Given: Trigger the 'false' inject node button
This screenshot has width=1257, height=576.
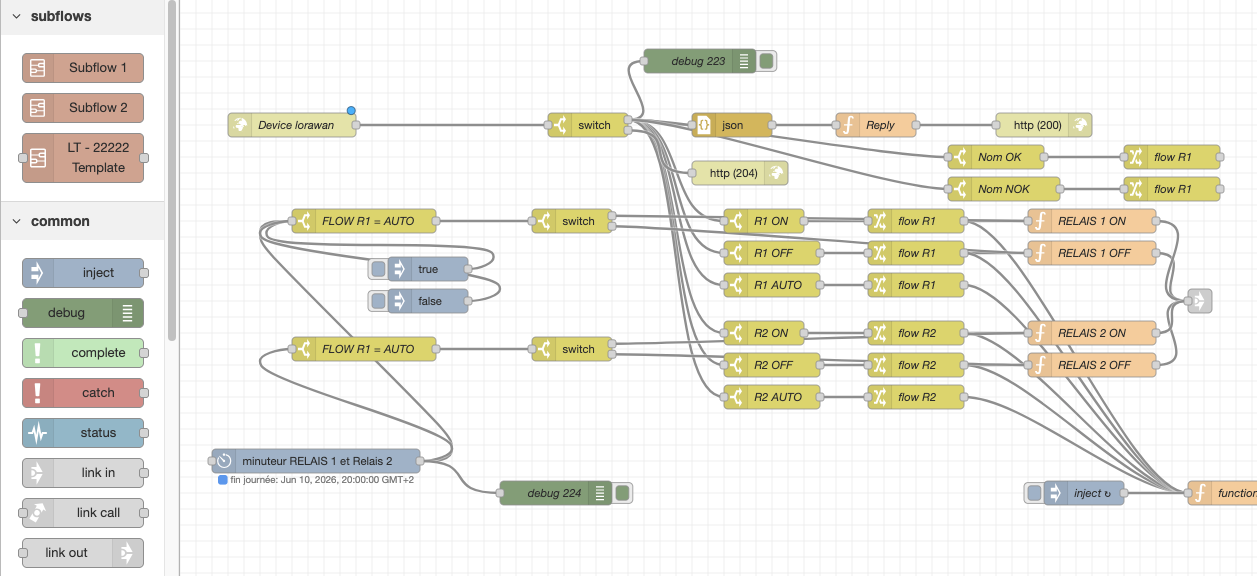Looking at the screenshot, I should [378, 301].
